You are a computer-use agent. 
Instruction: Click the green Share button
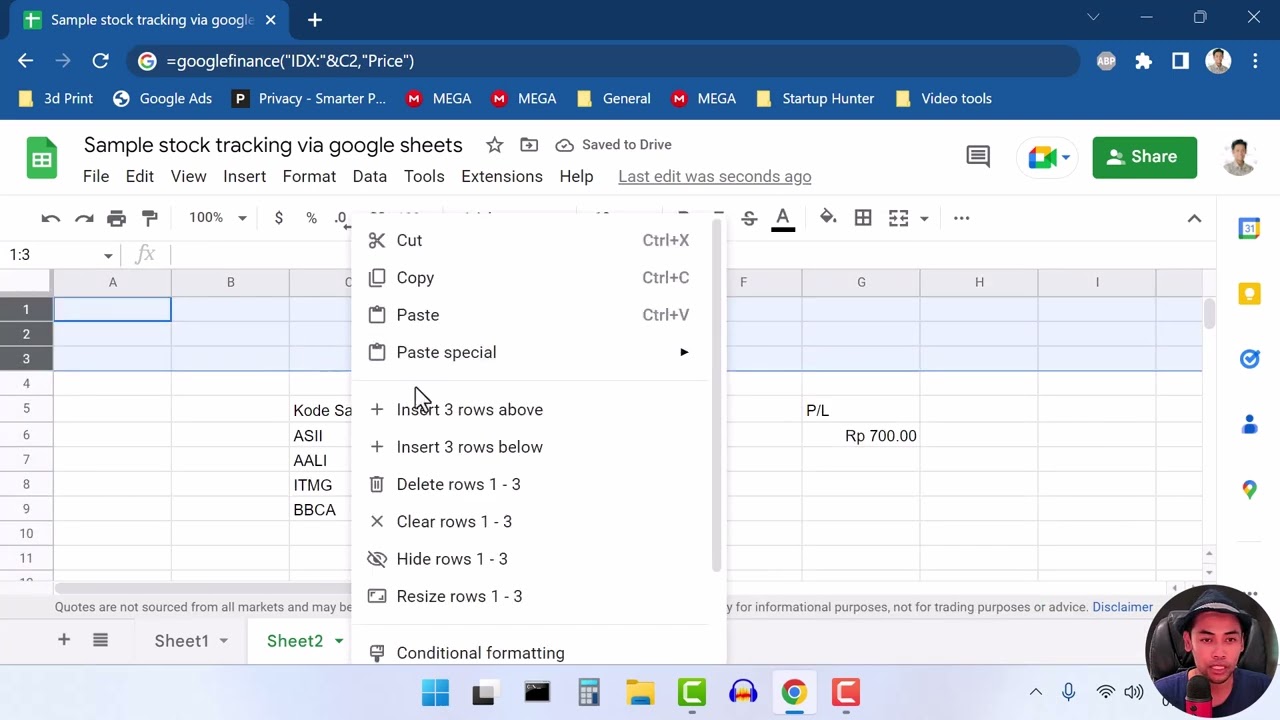1145,157
